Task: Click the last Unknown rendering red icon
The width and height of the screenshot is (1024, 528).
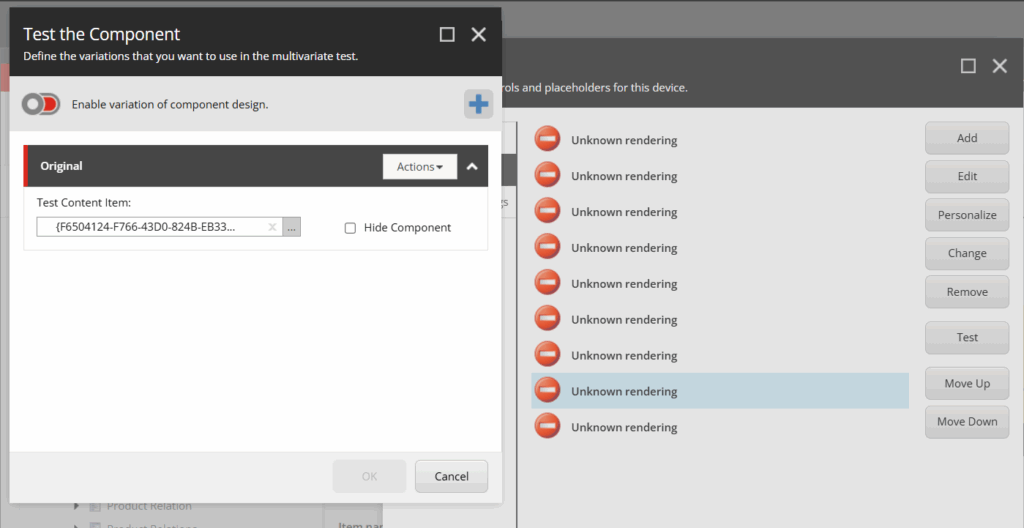Action: tap(547, 426)
